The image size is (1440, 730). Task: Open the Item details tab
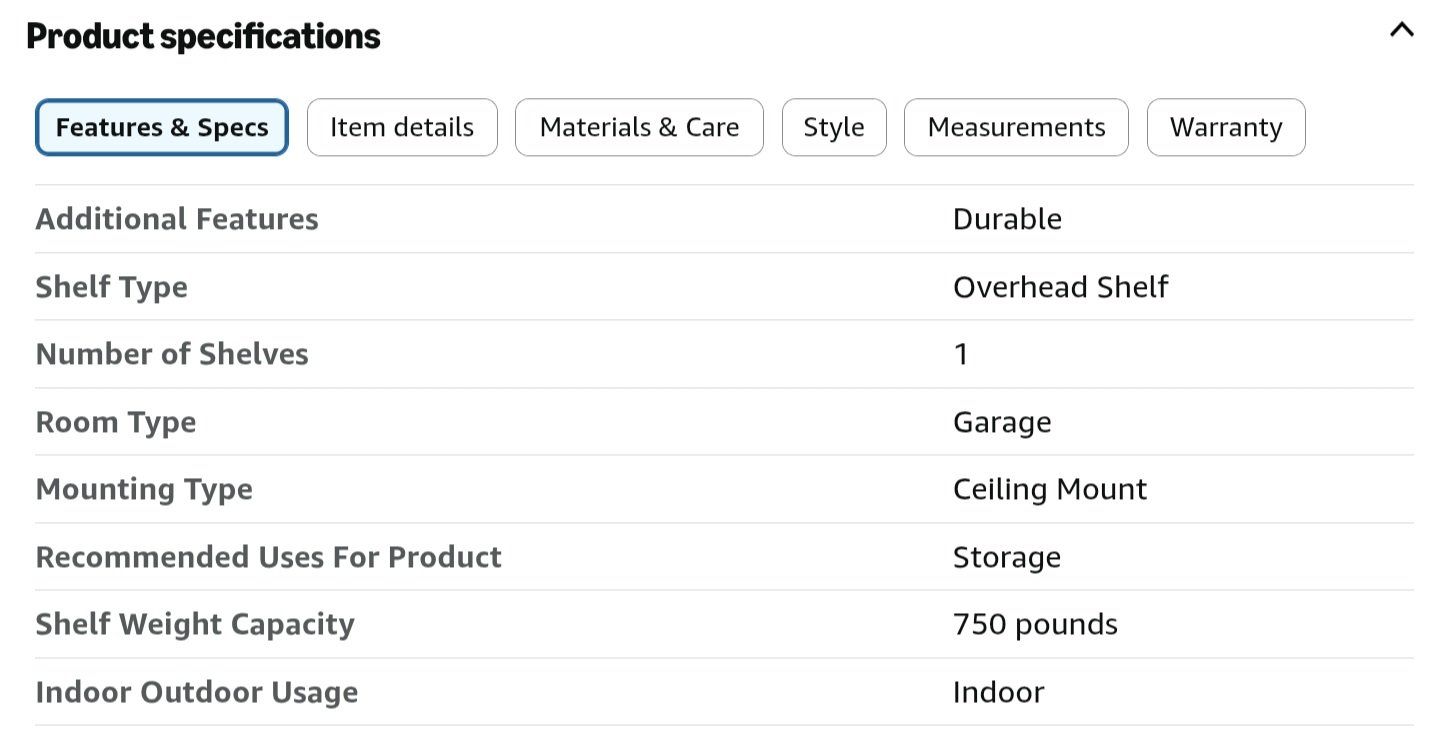pos(402,127)
